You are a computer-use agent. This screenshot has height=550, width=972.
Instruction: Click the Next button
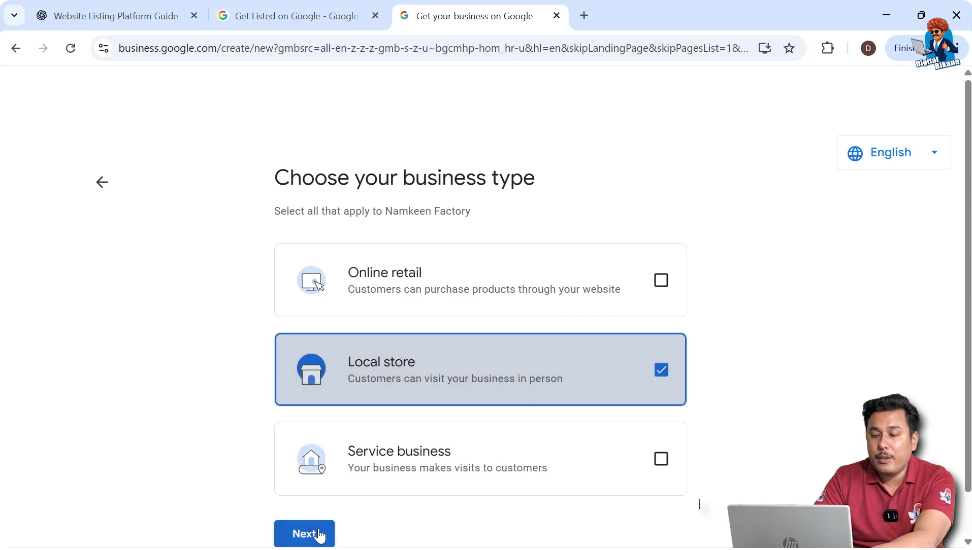pyautogui.click(x=304, y=533)
